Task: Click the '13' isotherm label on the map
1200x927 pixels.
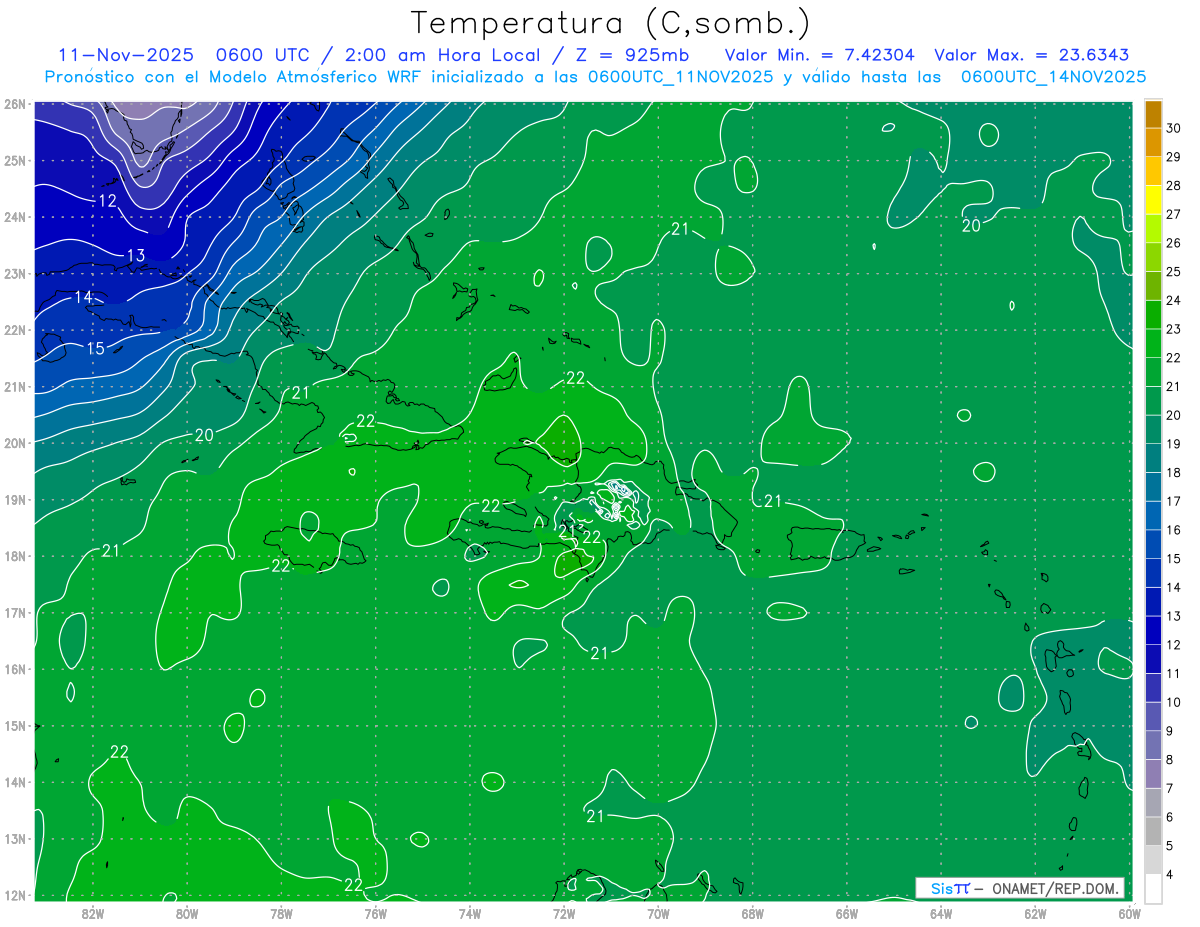Action: tap(136, 256)
